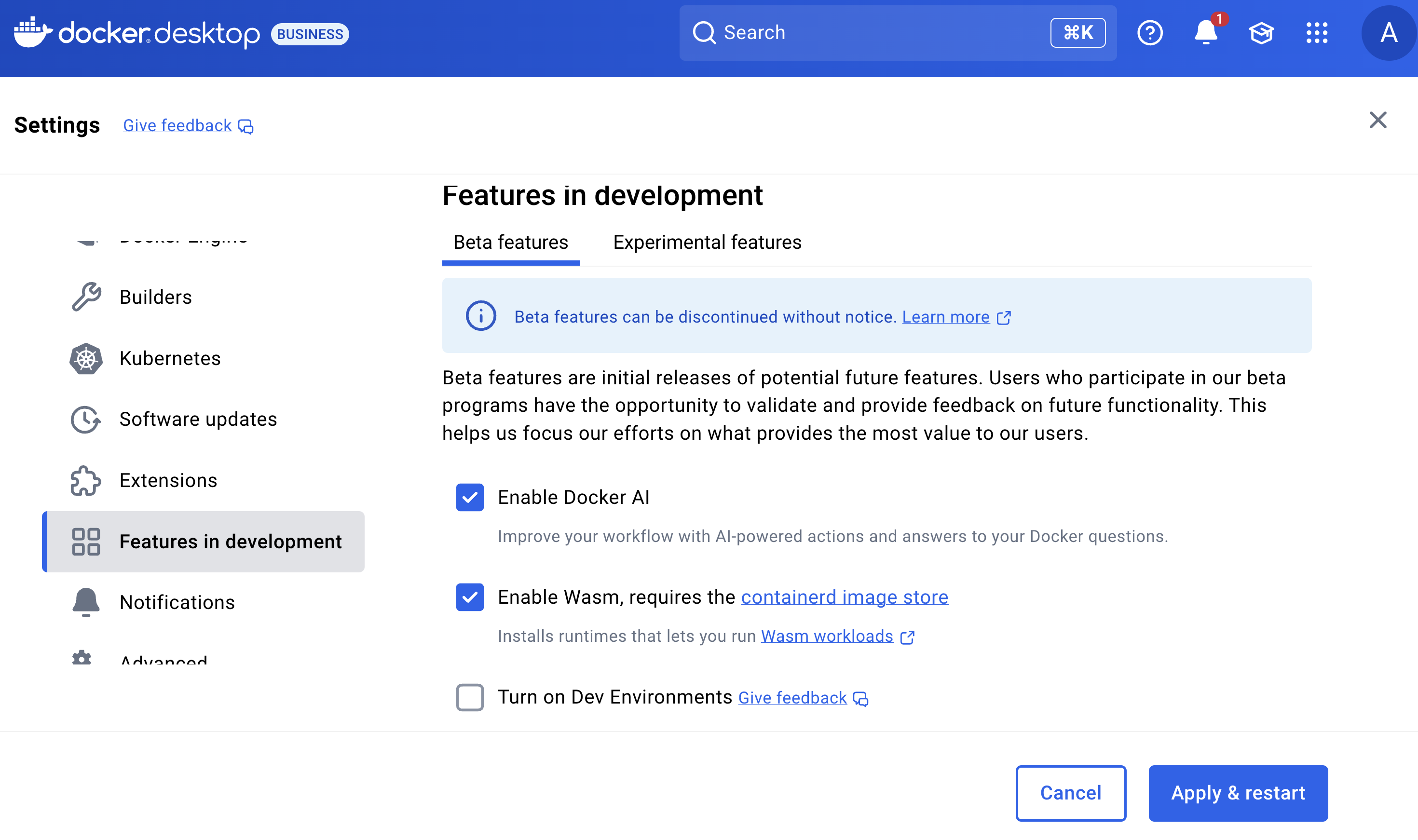Click the Notifications bell sidebar icon
The image size is (1418, 840).
(86, 602)
